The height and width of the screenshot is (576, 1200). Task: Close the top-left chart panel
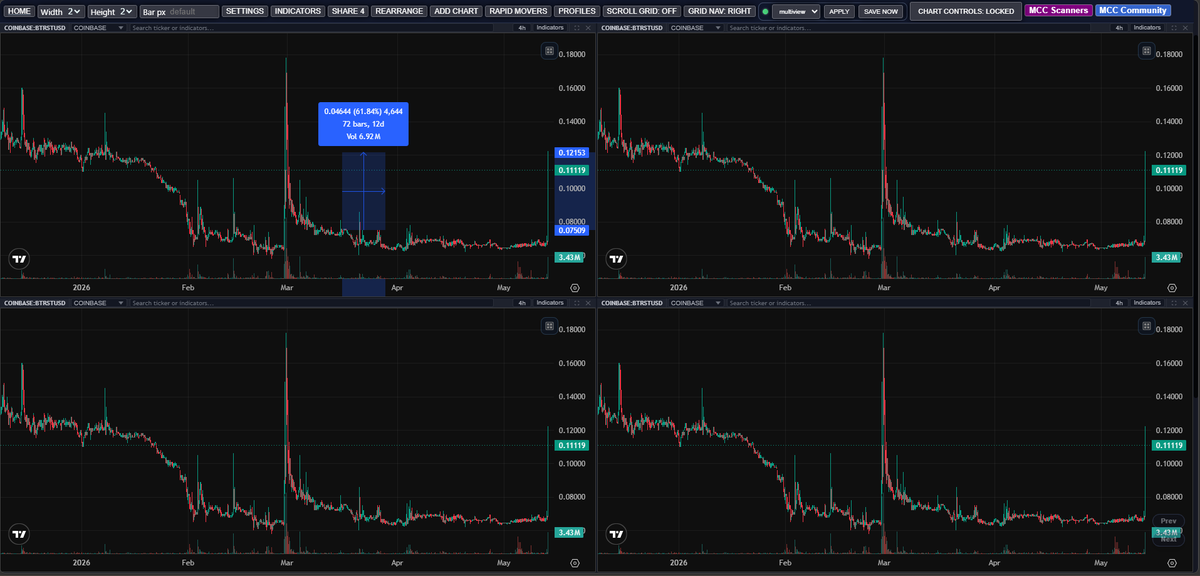[x=588, y=28]
